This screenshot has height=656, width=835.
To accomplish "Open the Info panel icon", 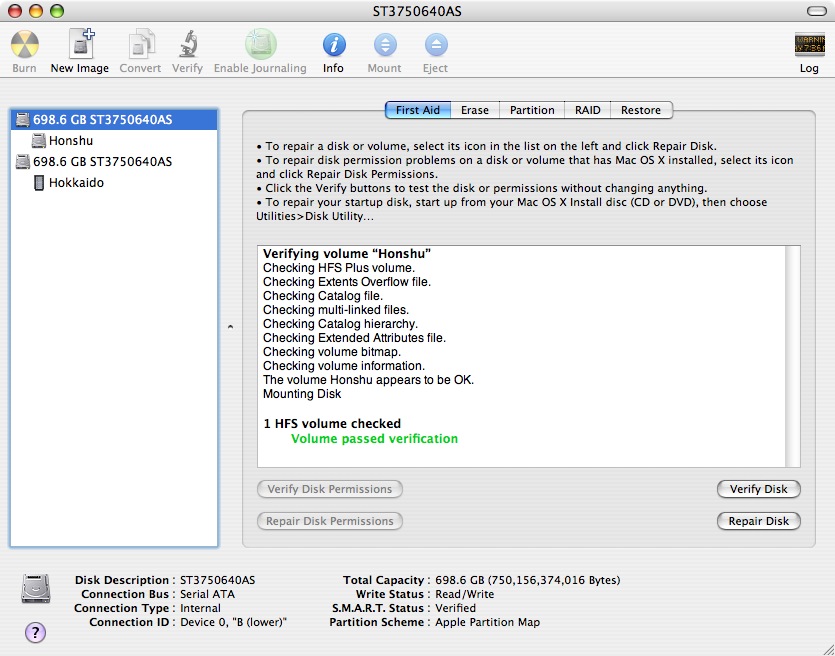I will (333, 46).
